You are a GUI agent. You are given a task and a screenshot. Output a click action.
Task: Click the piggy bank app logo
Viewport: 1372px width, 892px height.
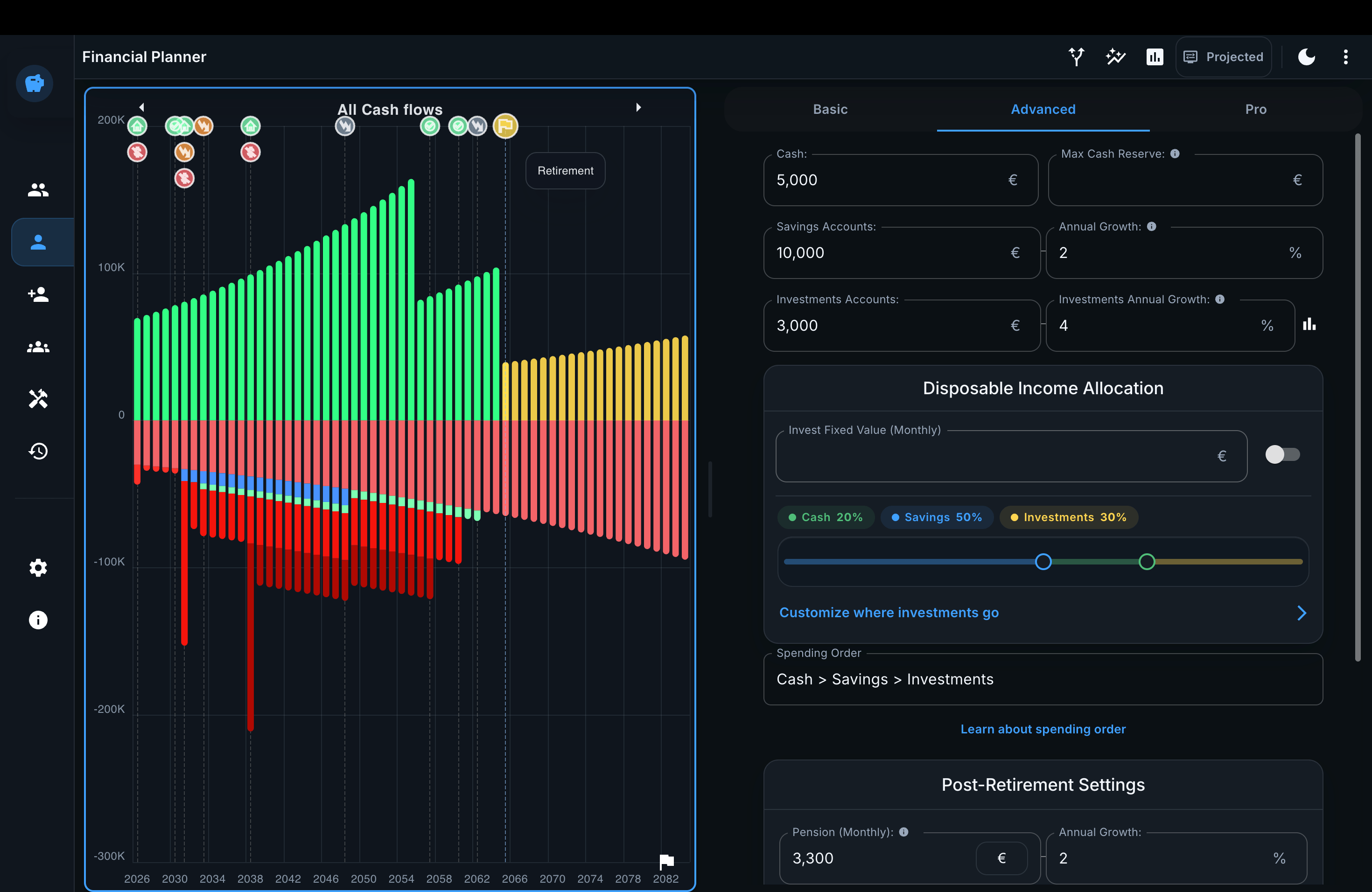(35, 83)
